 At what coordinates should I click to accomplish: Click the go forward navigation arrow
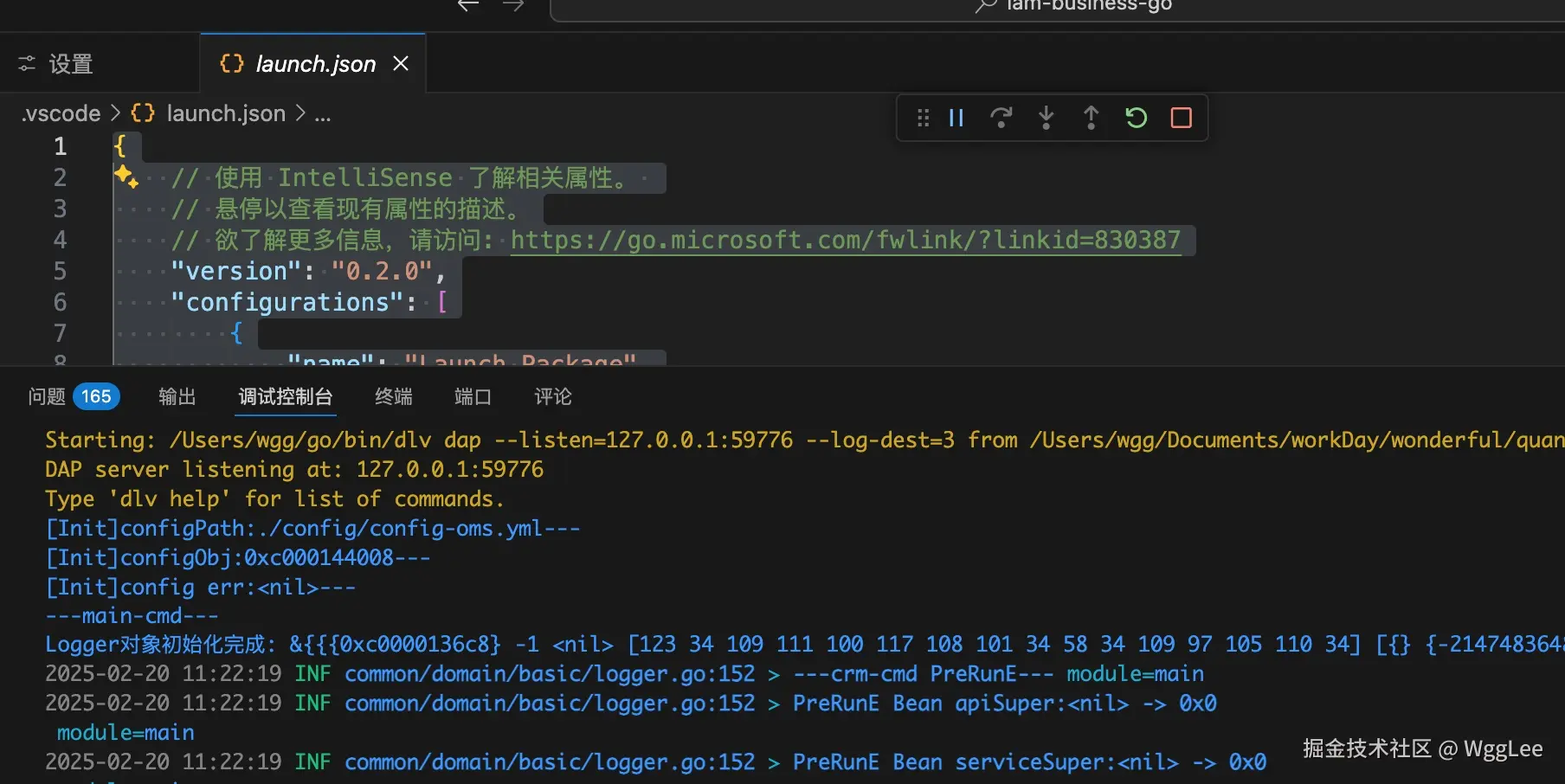tap(513, 6)
